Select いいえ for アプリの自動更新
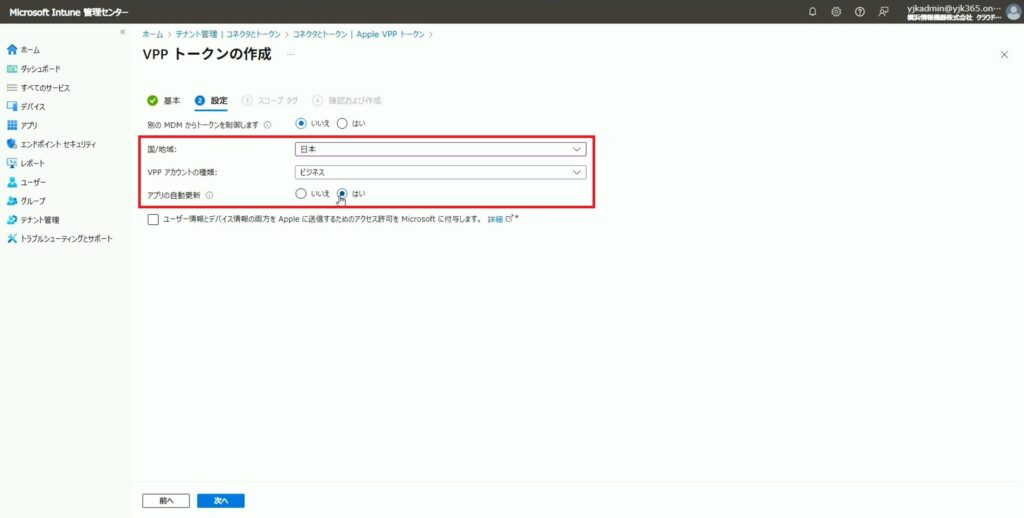The width and height of the screenshot is (1024, 518). (300, 193)
